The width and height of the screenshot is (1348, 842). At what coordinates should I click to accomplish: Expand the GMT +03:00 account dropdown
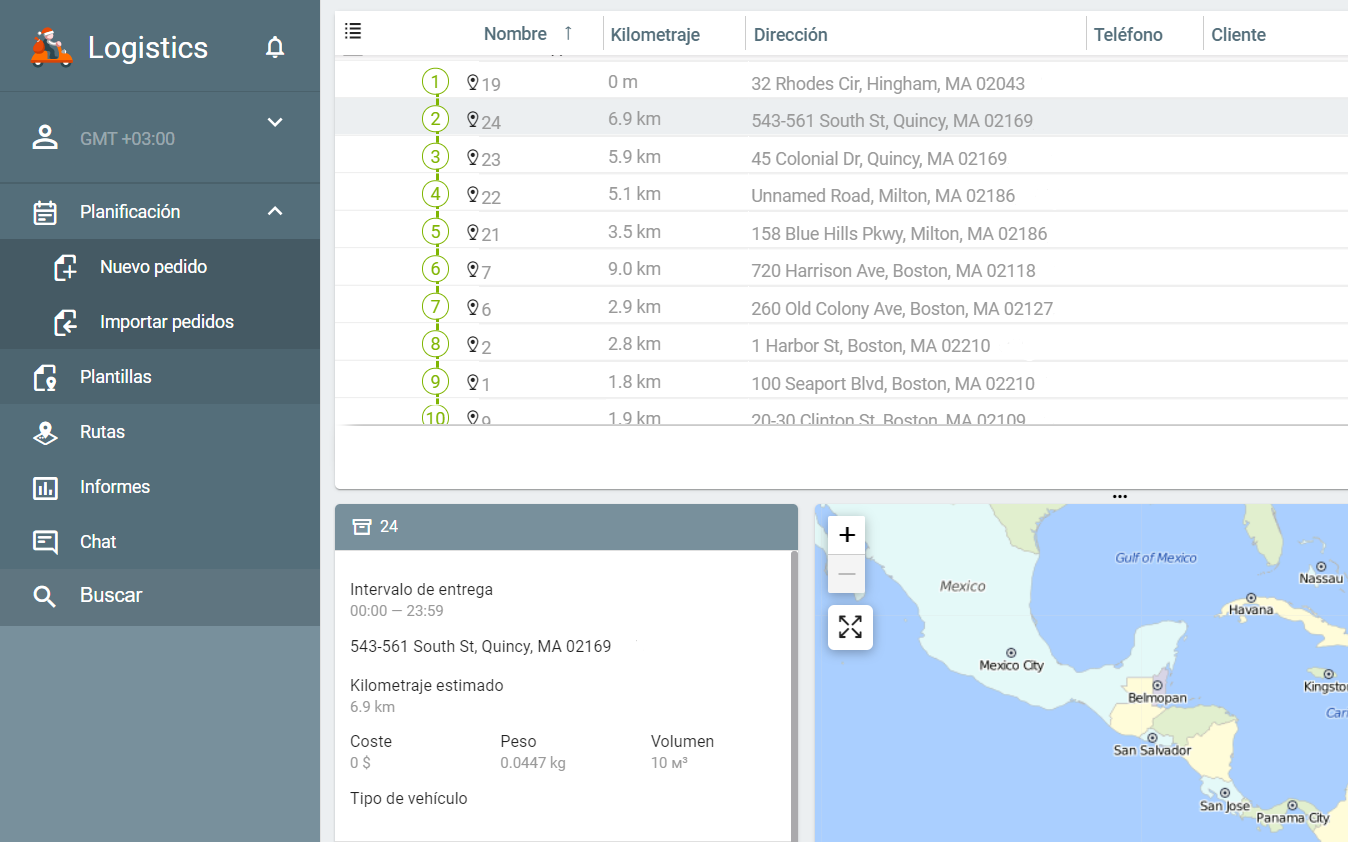[275, 122]
